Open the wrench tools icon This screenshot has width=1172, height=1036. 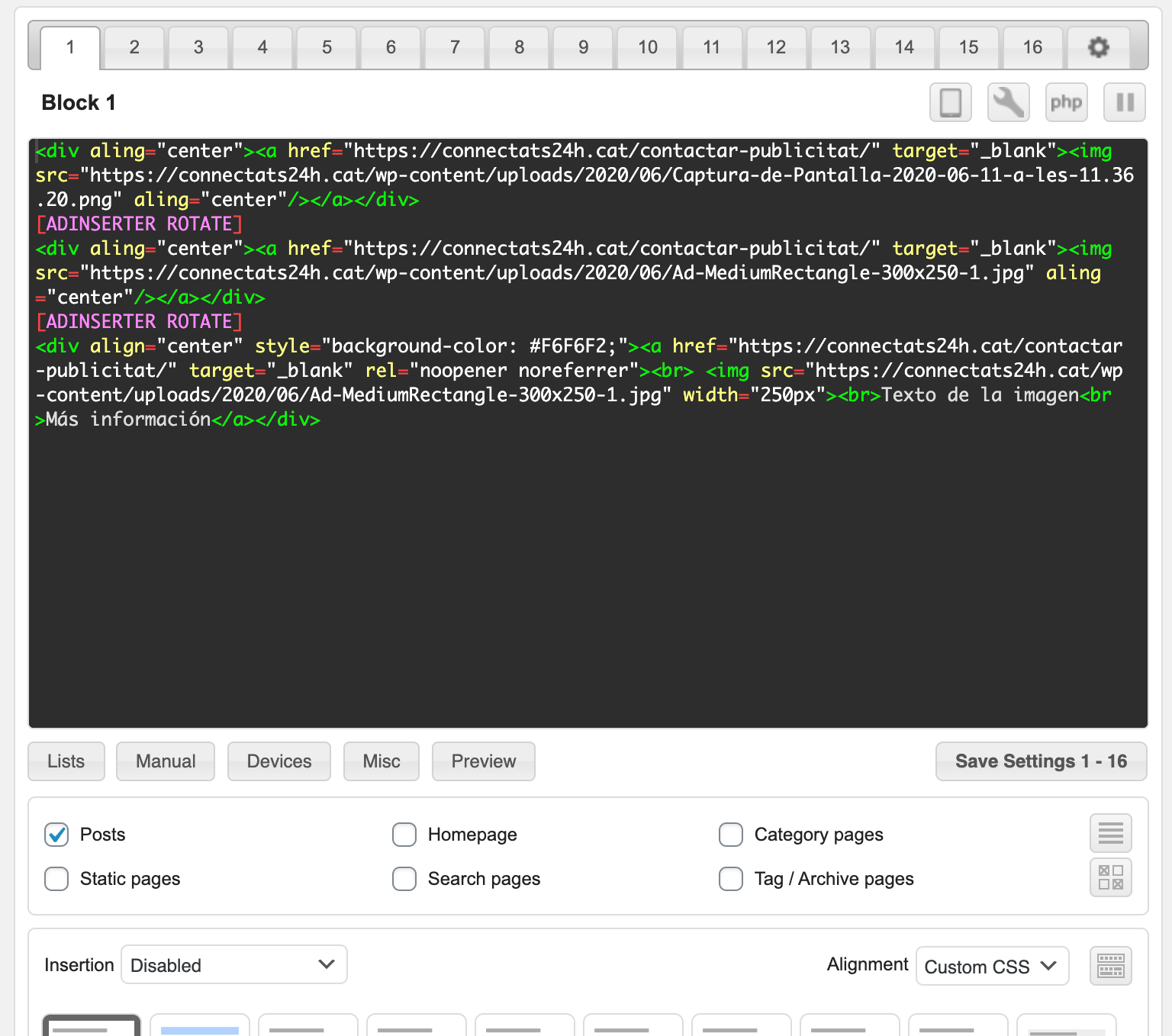1009,102
